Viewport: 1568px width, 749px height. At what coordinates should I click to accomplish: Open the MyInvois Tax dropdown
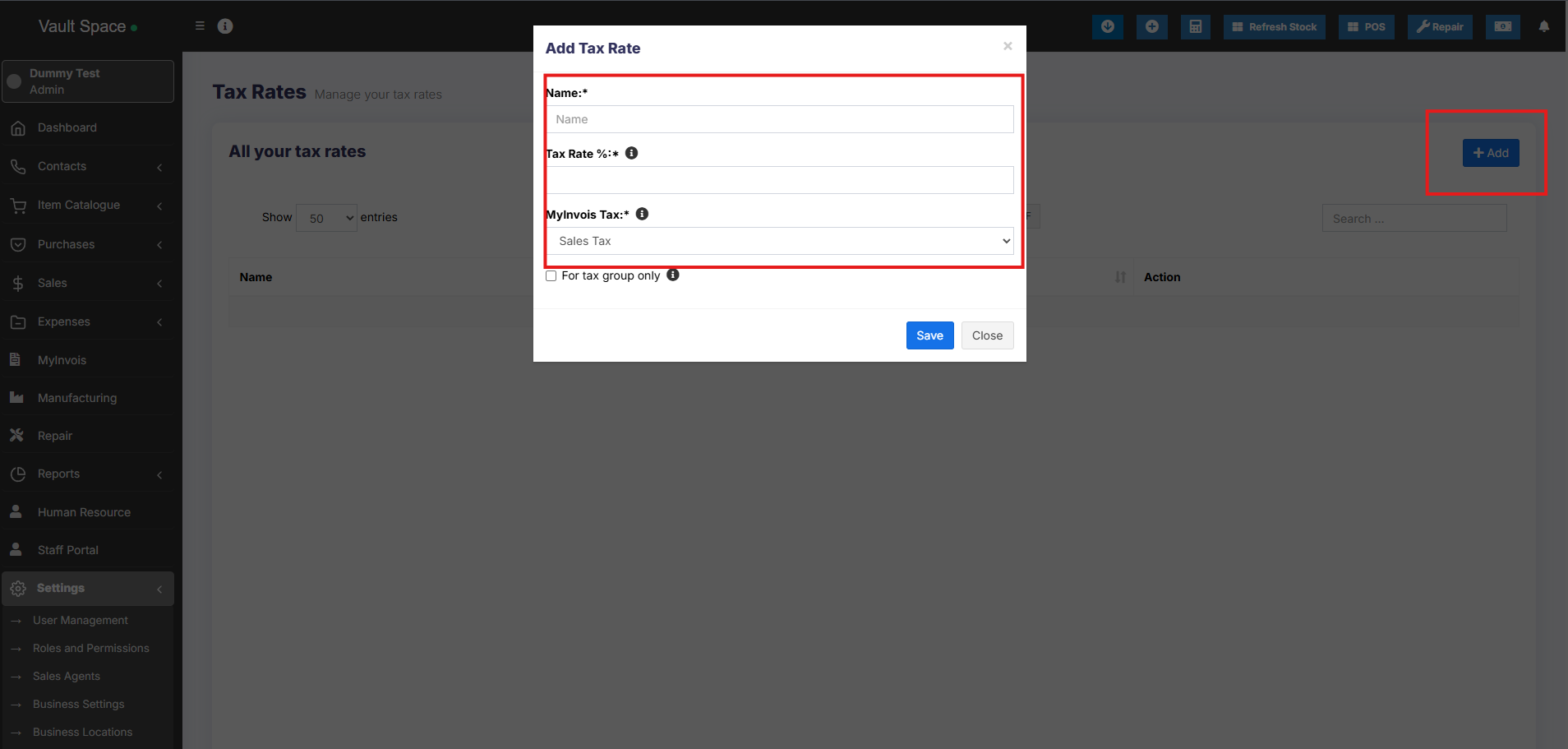[x=780, y=241]
